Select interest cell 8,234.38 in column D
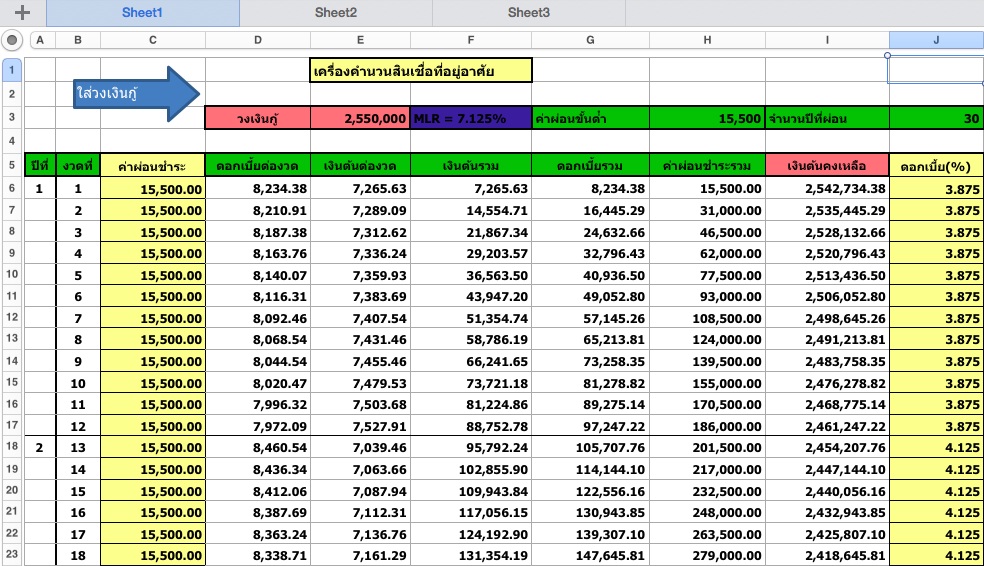The image size is (984, 566). [258, 188]
